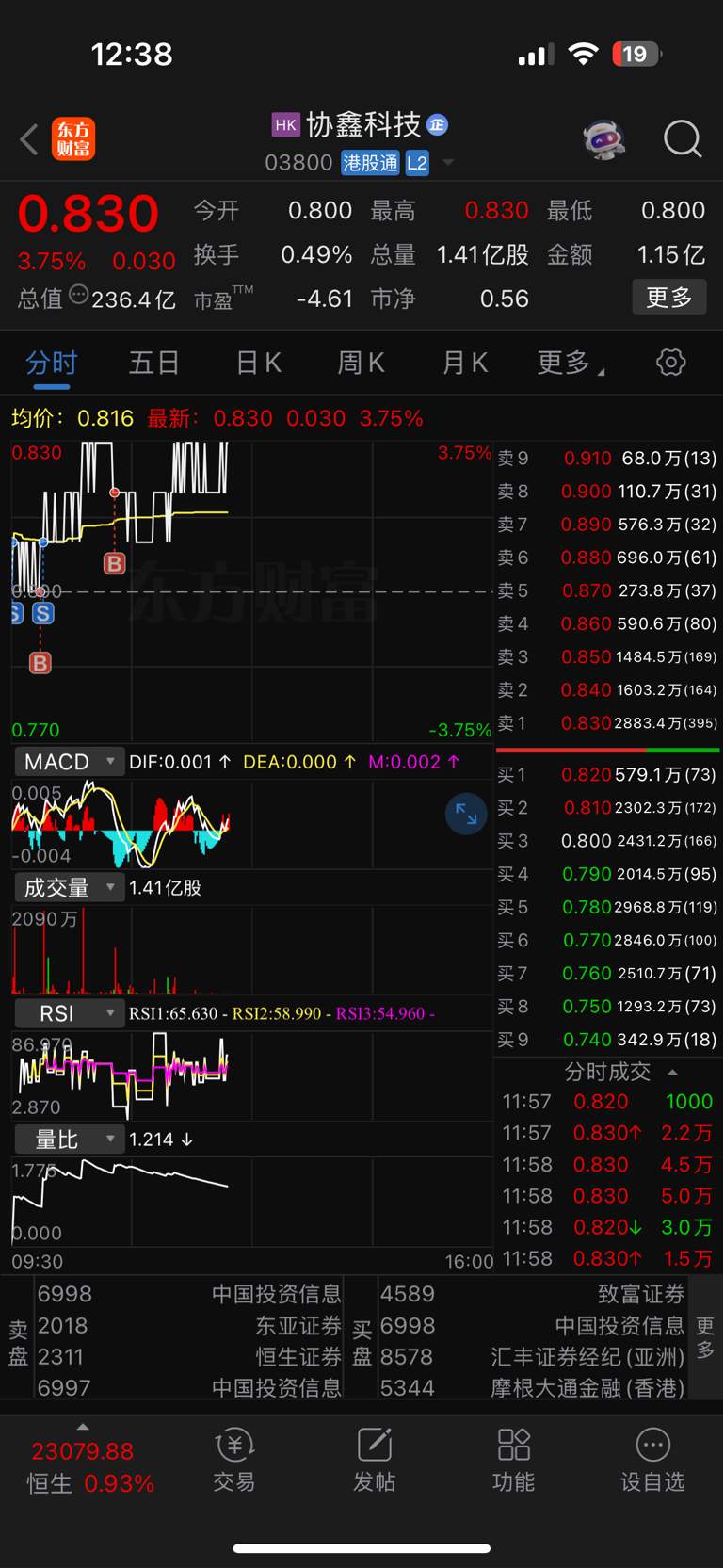Screen dimensions: 724x1568
Task: Expand the 恒生 index bar arrow
Action: [x=83, y=1427]
